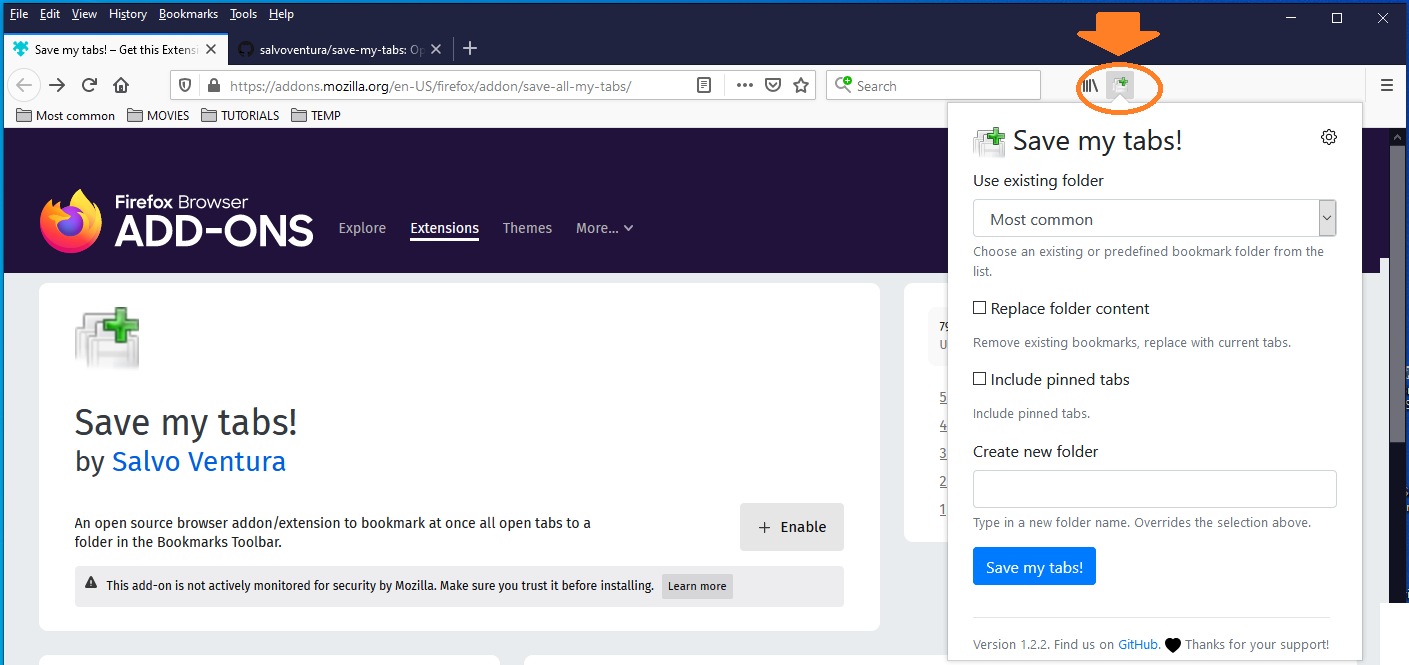This screenshot has width=1409, height=665.
Task: Open the GitHub link in popup footer
Action: tap(1139, 644)
